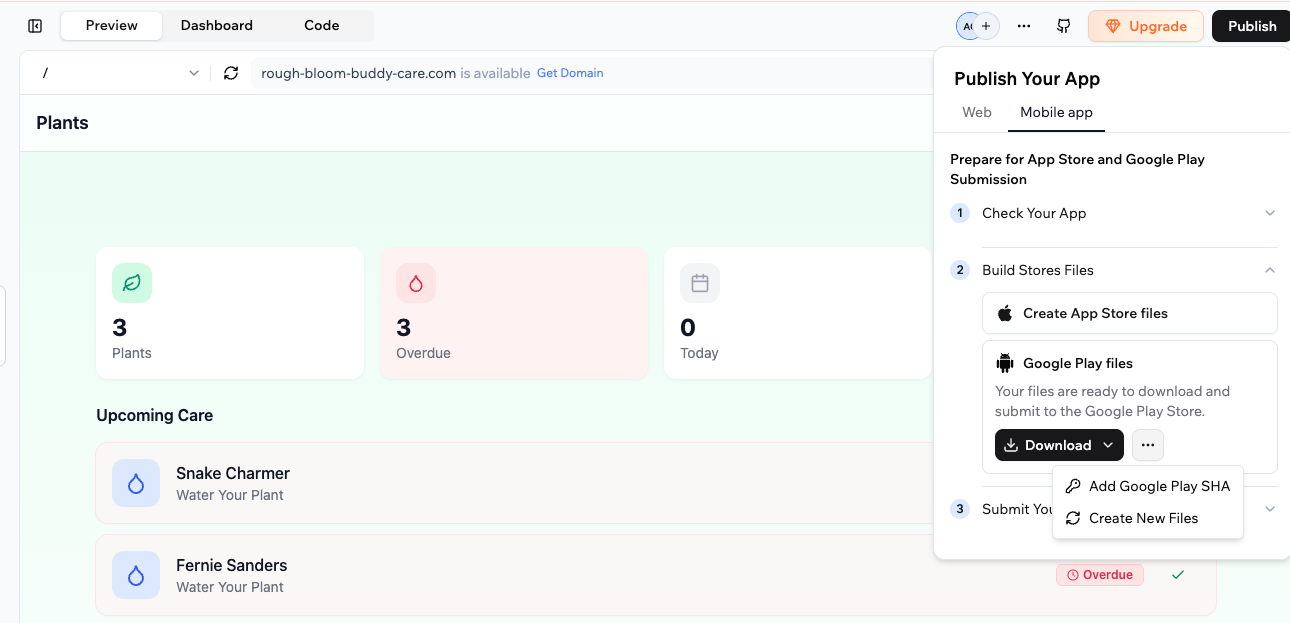Open the GitHub integration icon
1290x623 pixels.
pos(1064,26)
